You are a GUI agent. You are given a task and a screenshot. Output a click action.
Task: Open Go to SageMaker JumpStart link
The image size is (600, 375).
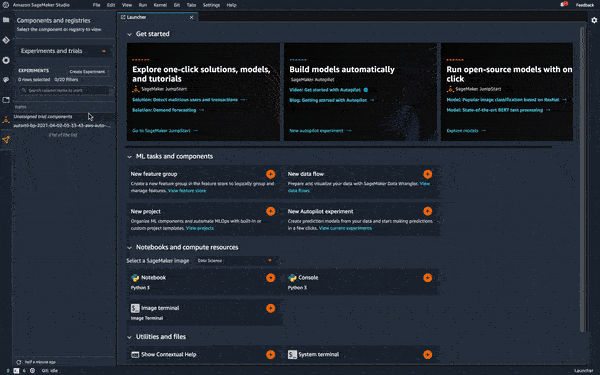coord(165,130)
